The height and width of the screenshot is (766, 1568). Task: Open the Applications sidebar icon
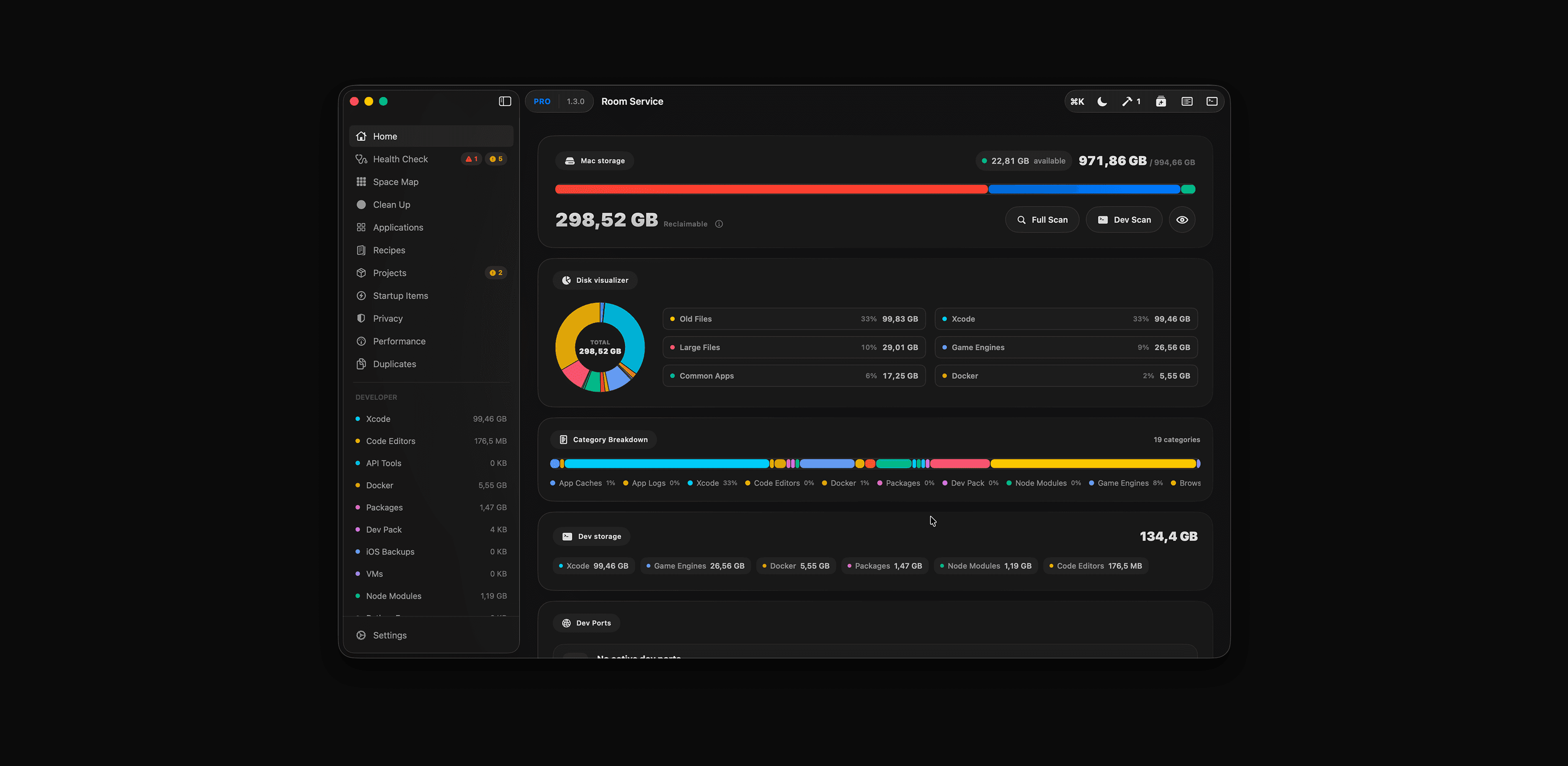361,228
